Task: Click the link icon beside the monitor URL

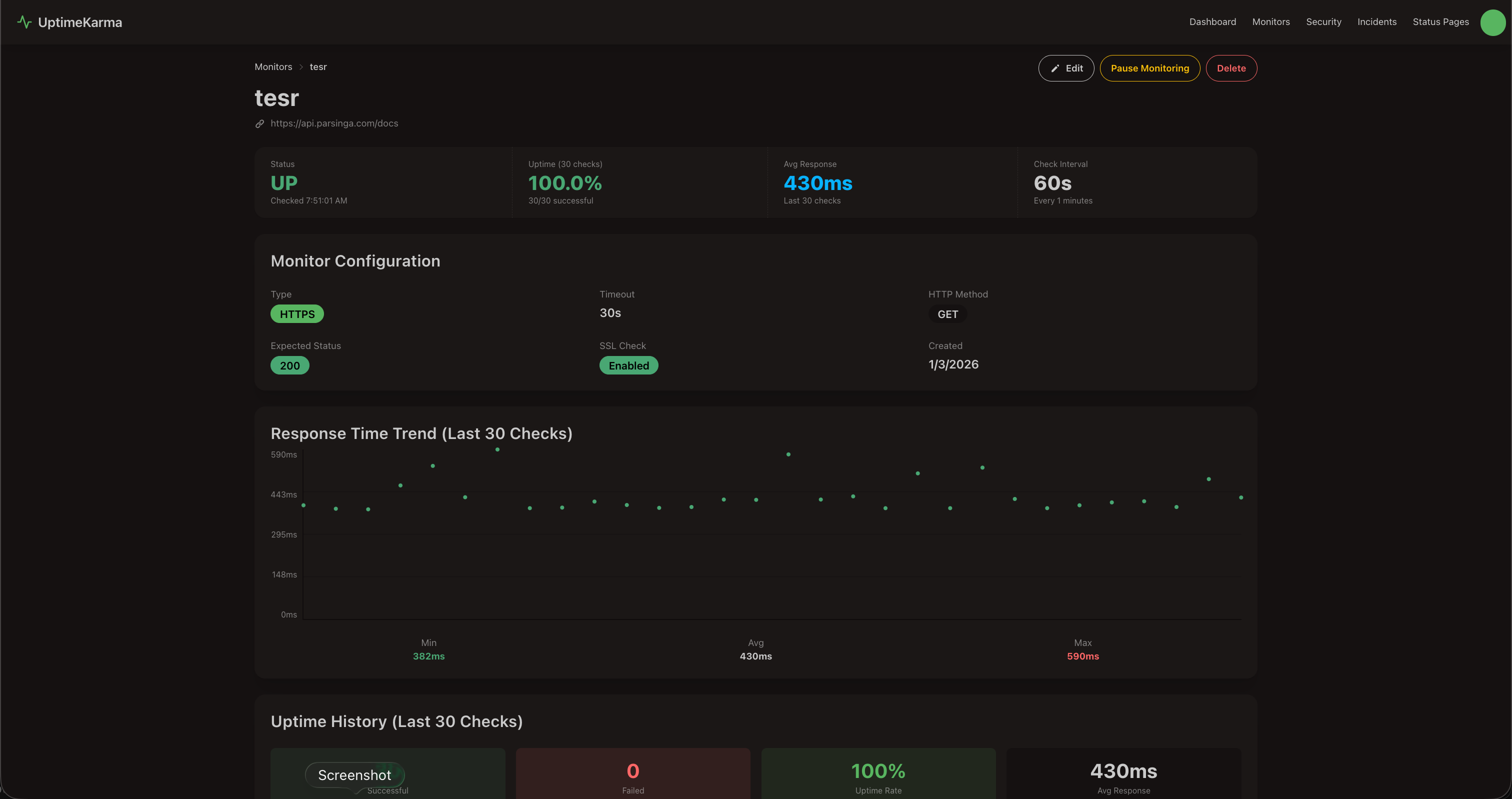Action: 259,123
